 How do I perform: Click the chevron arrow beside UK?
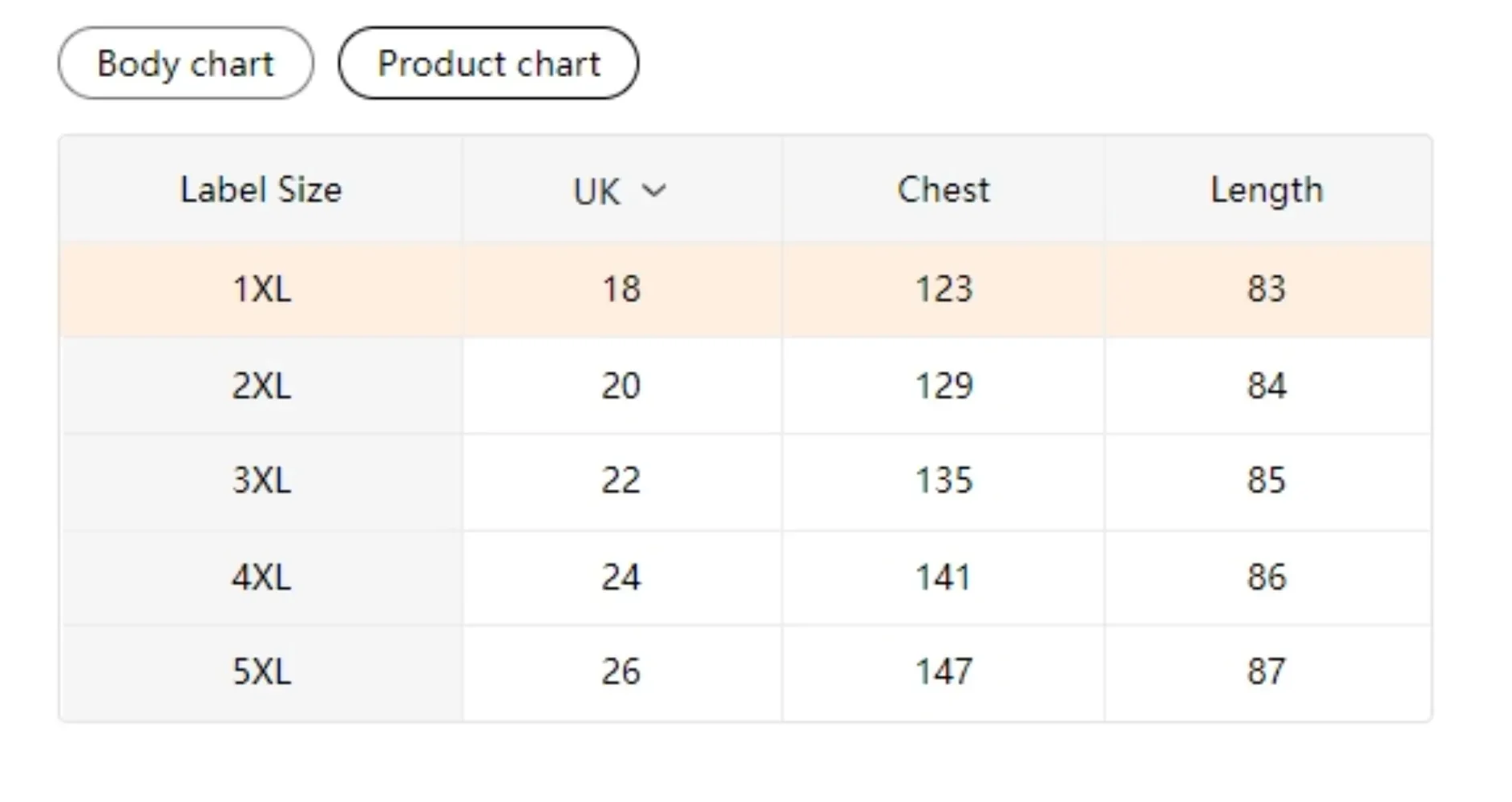pos(654,191)
